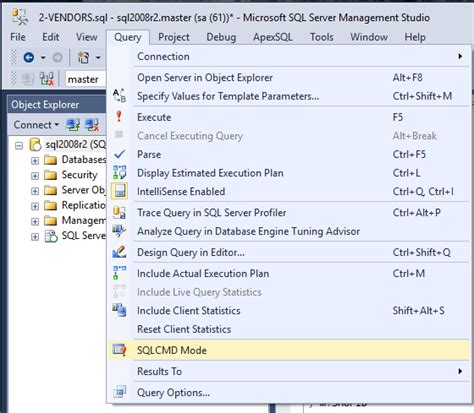
Task: Select Execute from Query menu
Action: (289, 117)
